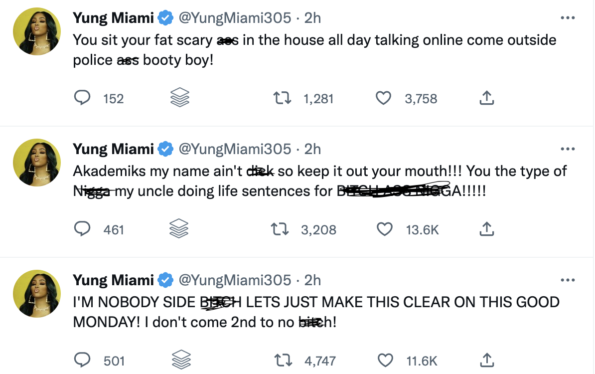The width and height of the screenshot is (595, 374).
Task: Open the Yung Miami profile name on the first tweet
Action: pos(113,18)
